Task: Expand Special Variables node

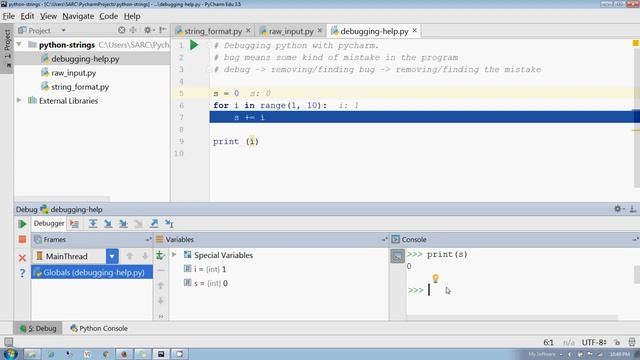Action: point(174,255)
